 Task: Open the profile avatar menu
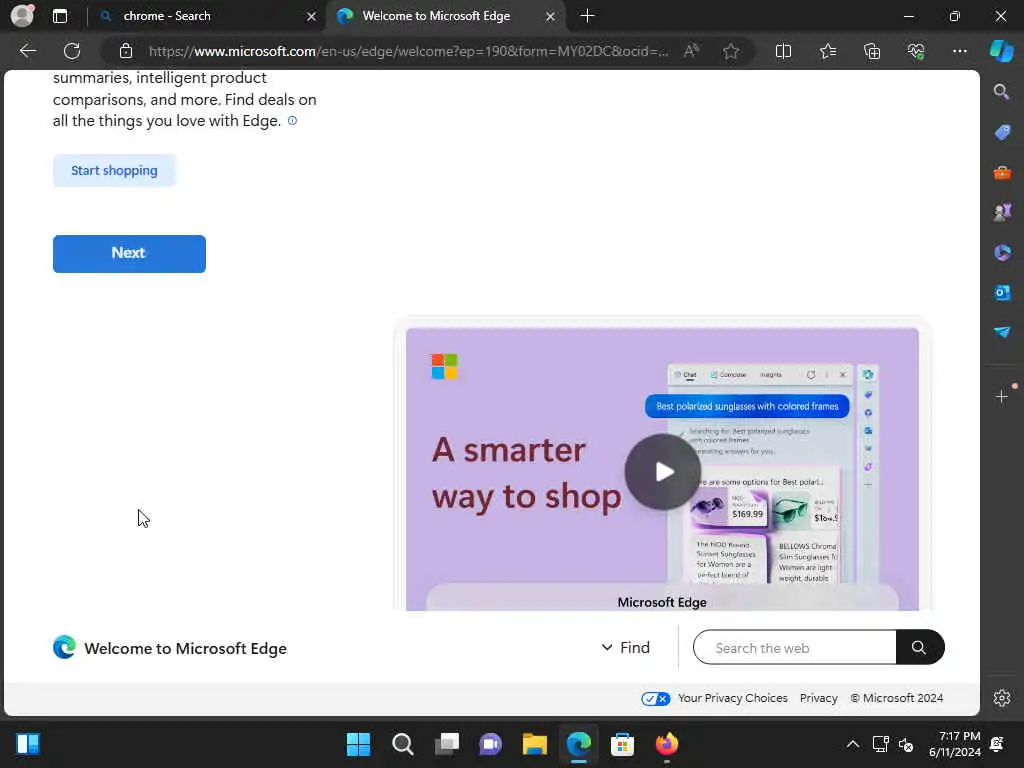[22, 16]
